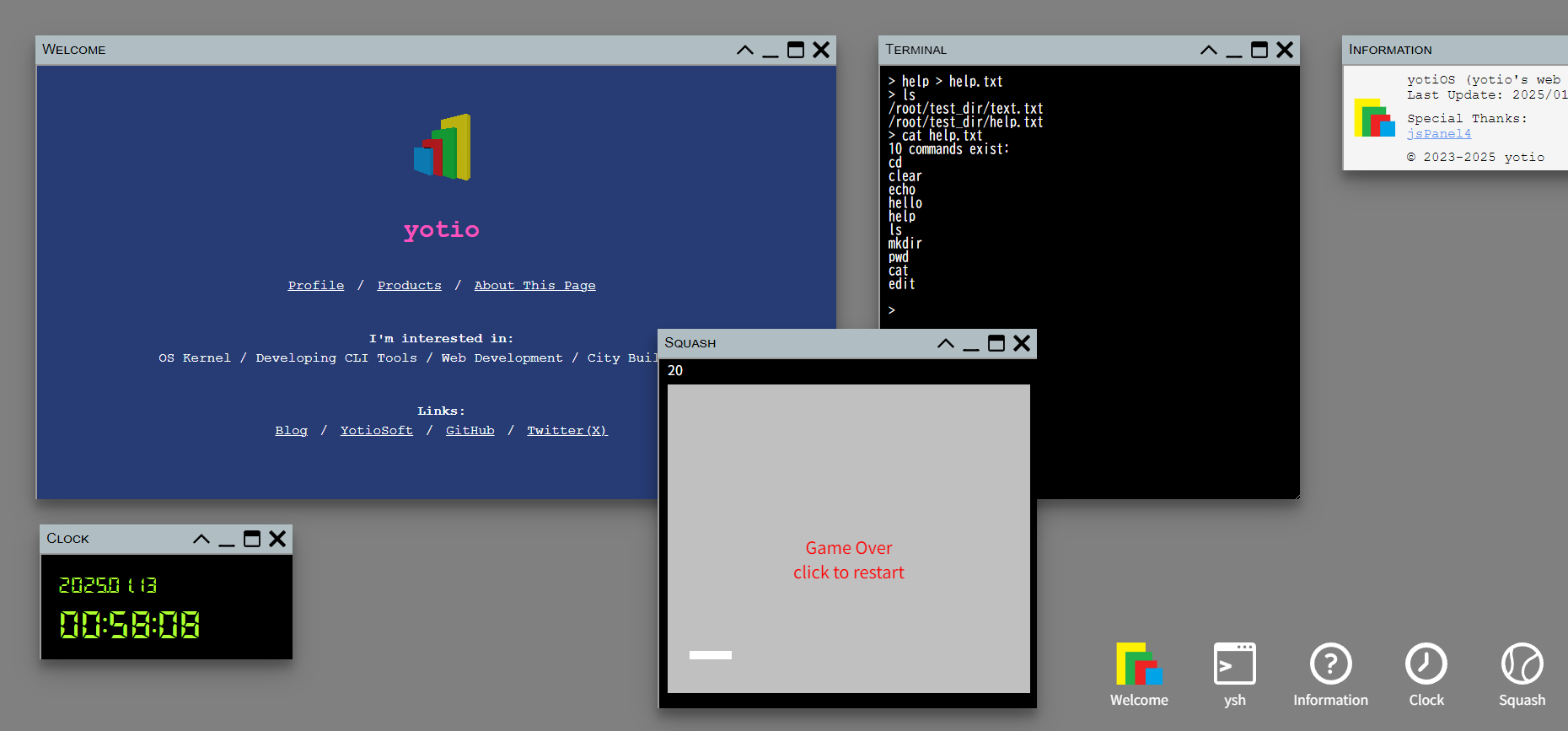
Task: Click the white paddle in Squash game
Action: click(x=711, y=655)
